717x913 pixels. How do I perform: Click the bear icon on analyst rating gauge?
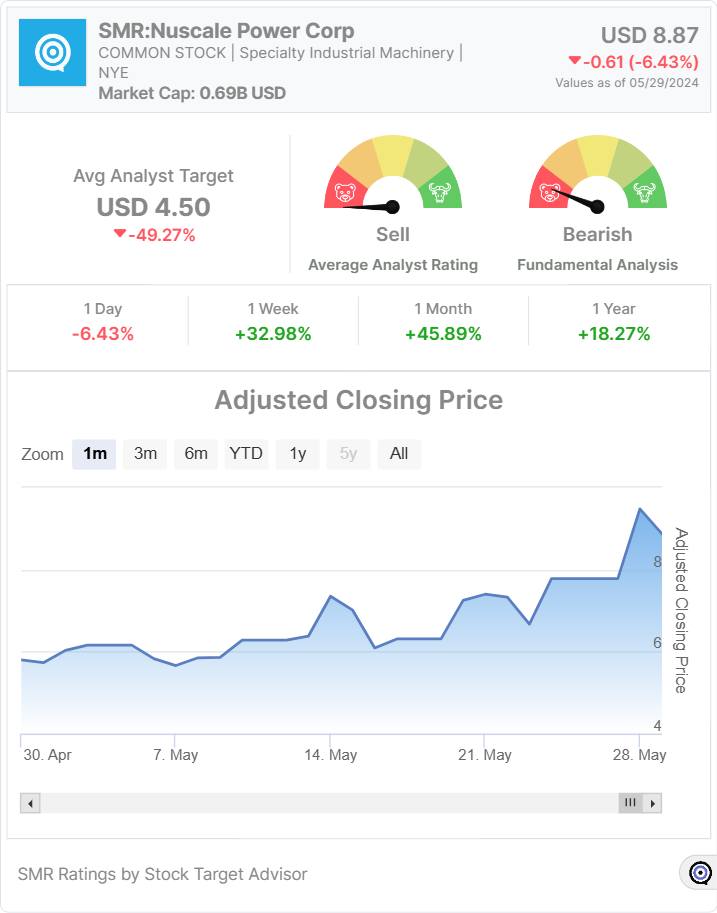click(x=346, y=191)
